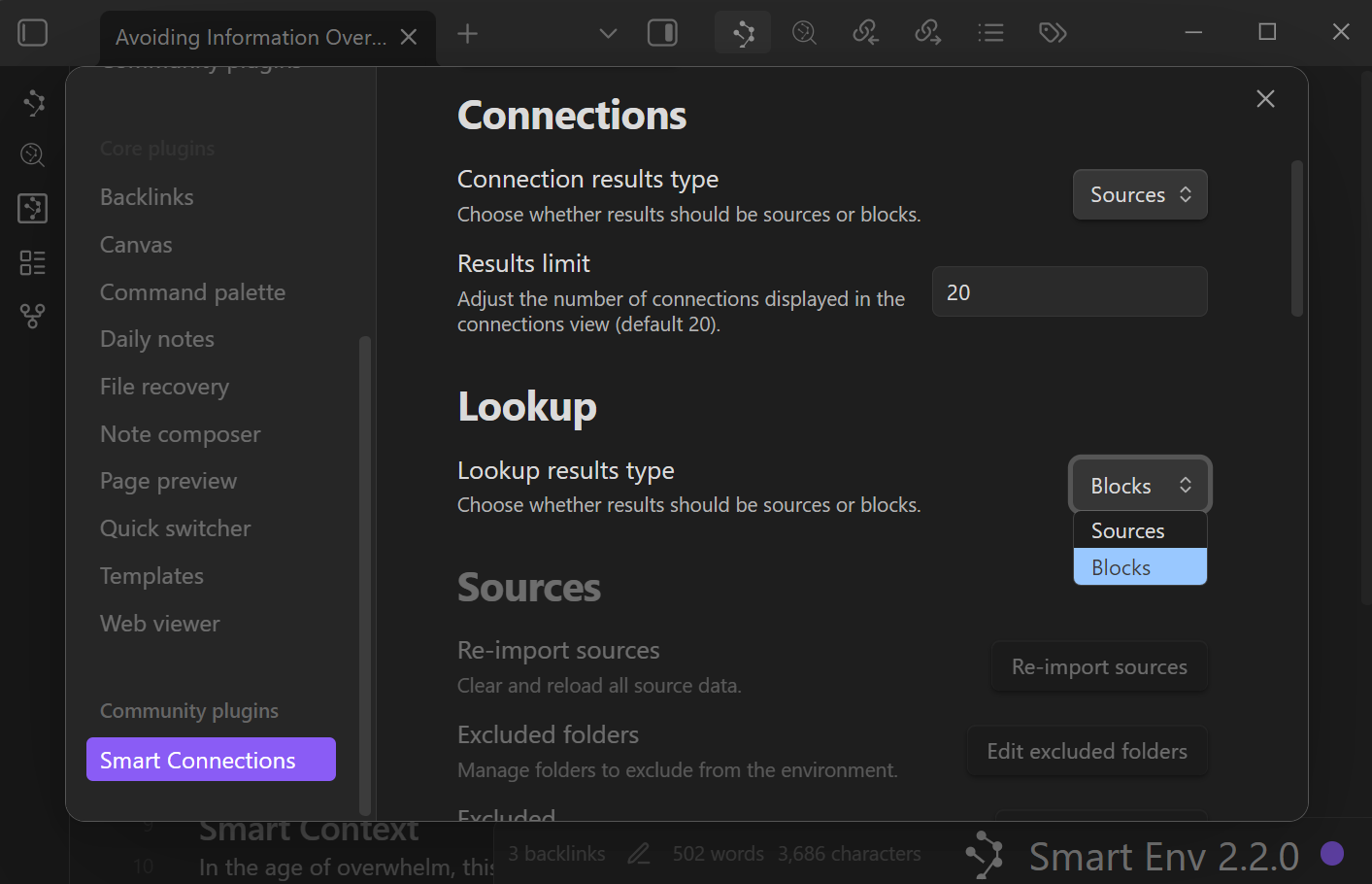Screen dimensions: 1372x884
Task: Click the dice-style icon in left ribbon
Action: [x=33, y=208]
